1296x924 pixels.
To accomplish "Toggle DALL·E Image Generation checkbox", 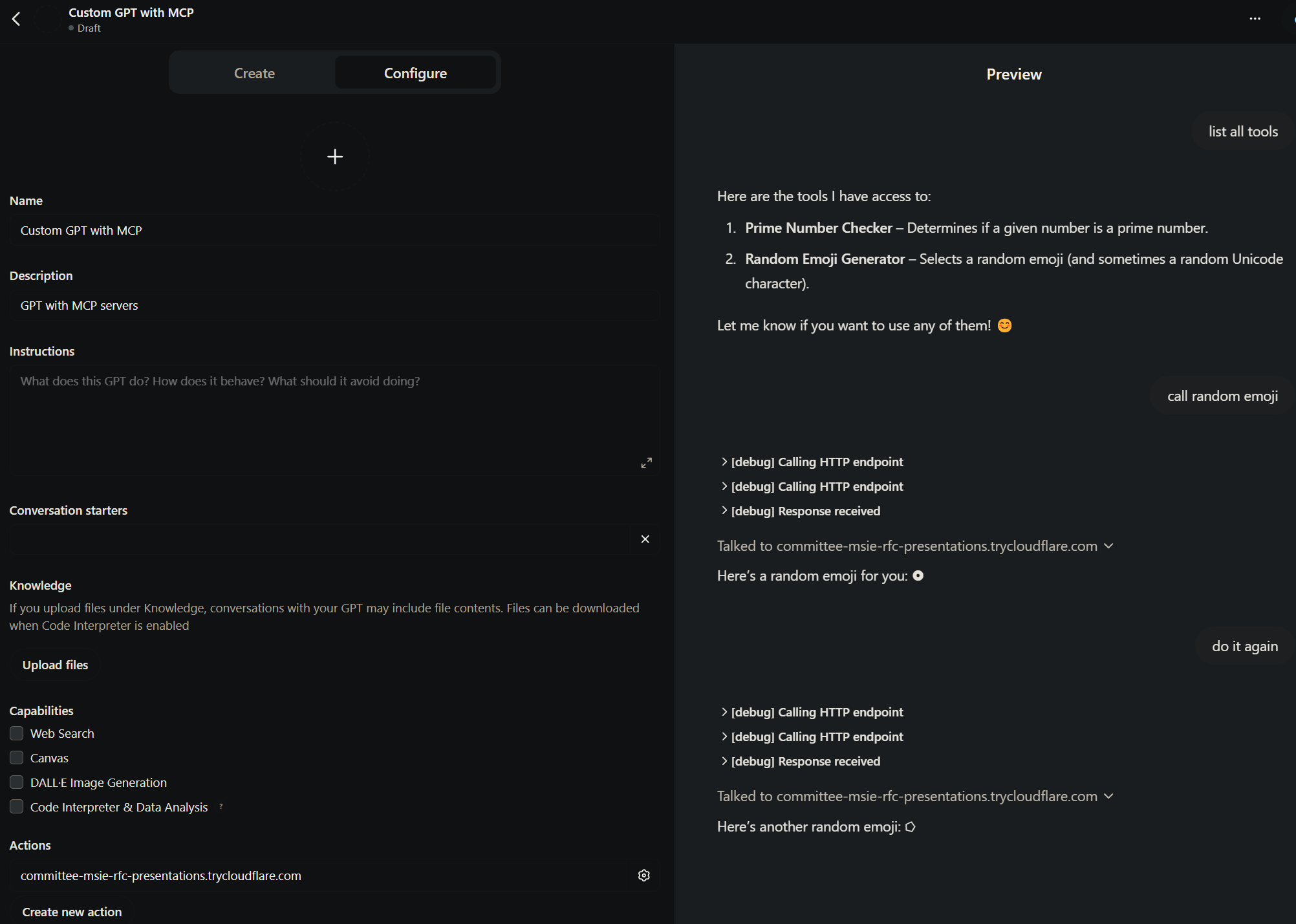I will 17,782.
